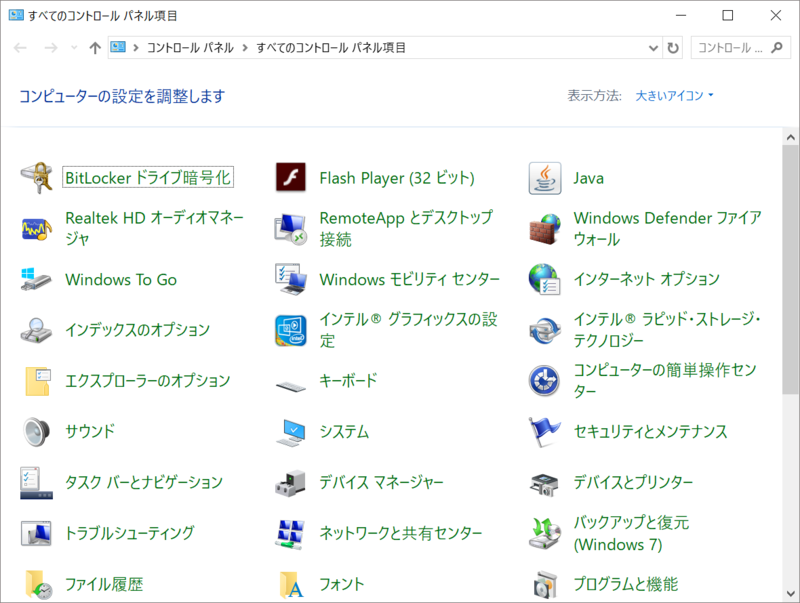This screenshot has width=800, height=603.
Task: Open the フォント link
Action: 341,584
